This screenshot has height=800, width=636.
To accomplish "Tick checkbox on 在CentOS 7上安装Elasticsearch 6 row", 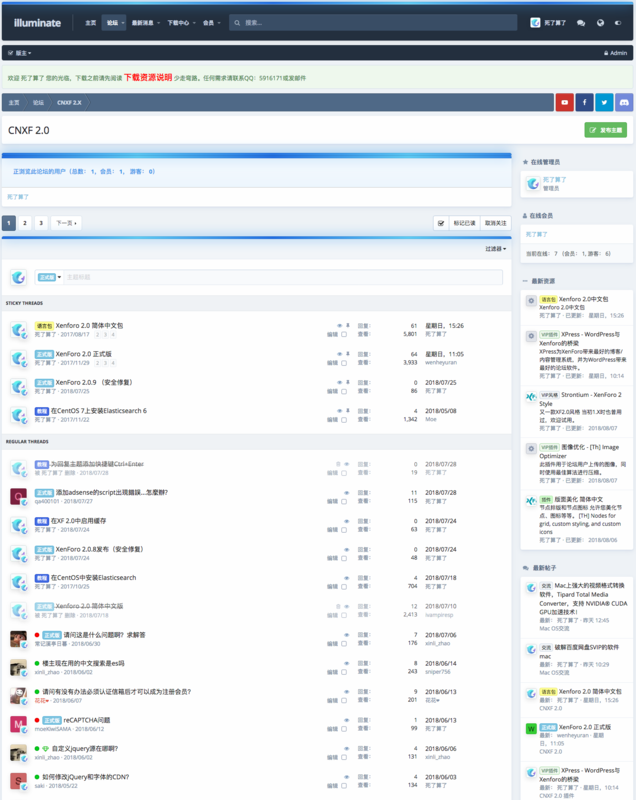I will (344, 420).
